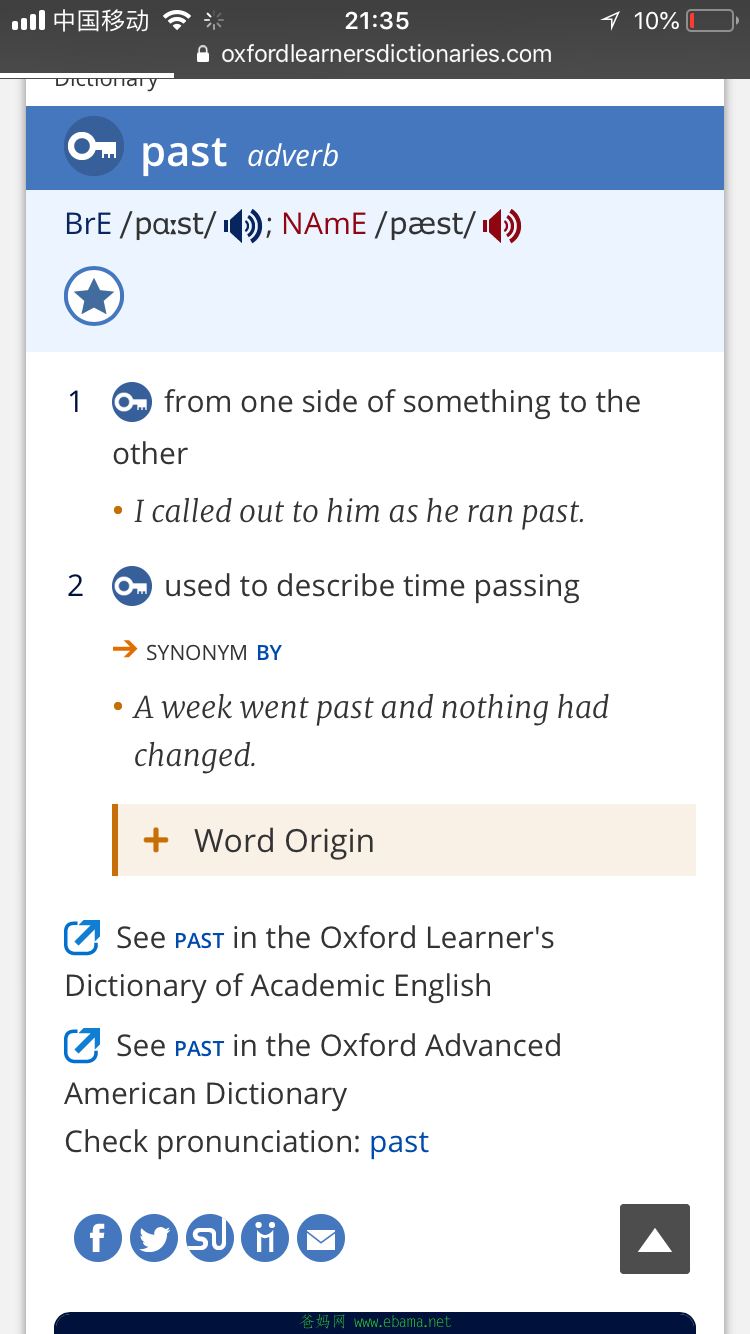Open the synonym BY link
750x1334 pixels.
269,653
